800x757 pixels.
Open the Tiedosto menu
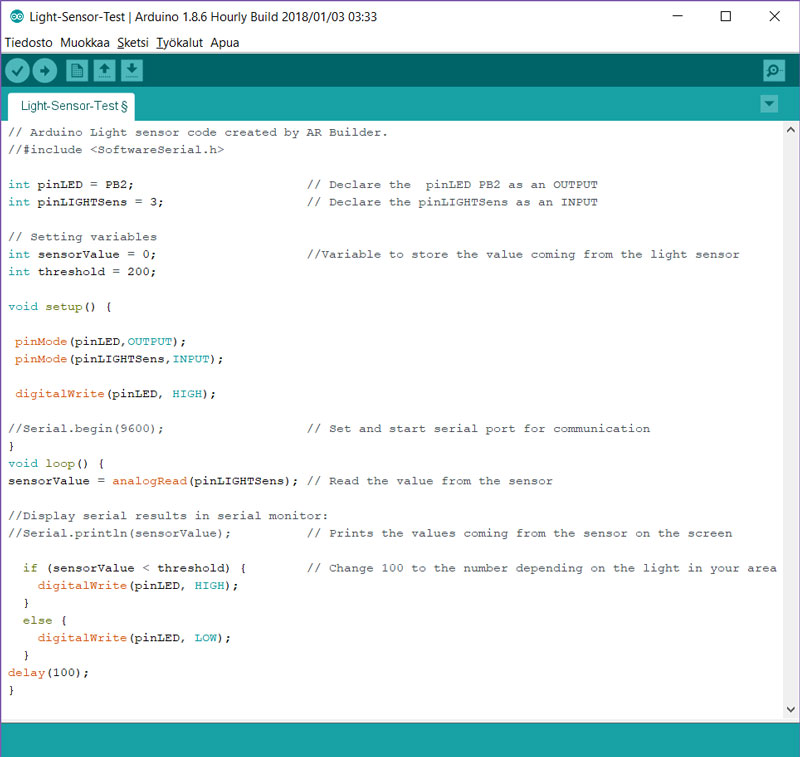29,42
